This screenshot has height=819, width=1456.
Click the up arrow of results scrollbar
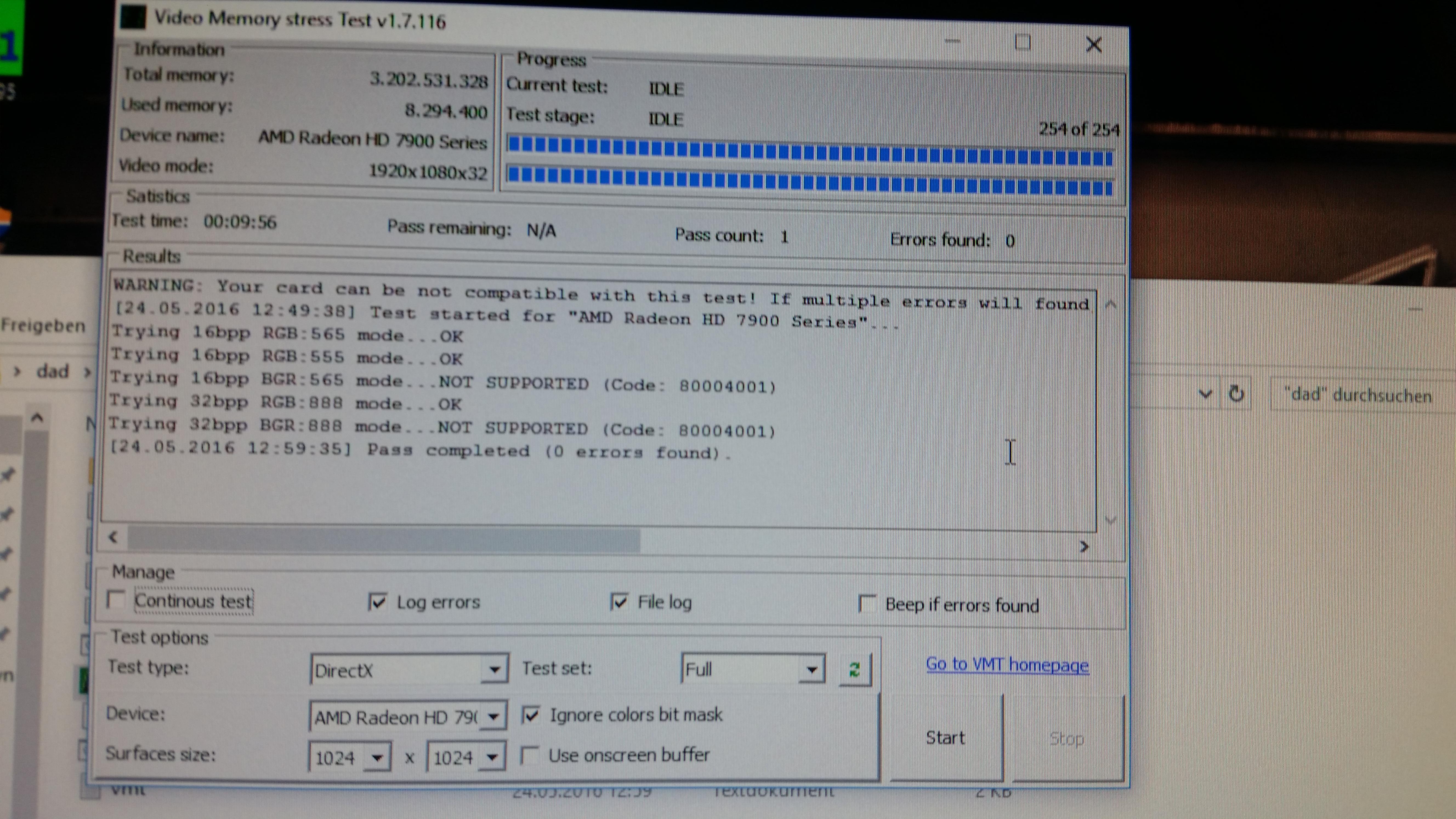[x=1110, y=305]
